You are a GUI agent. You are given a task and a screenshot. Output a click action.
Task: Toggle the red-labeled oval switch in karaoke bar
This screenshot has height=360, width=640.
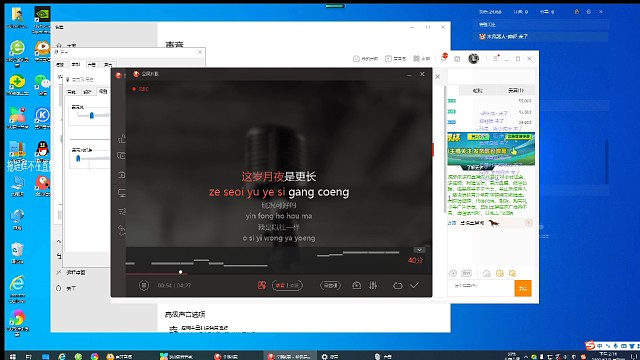tap(287, 285)
